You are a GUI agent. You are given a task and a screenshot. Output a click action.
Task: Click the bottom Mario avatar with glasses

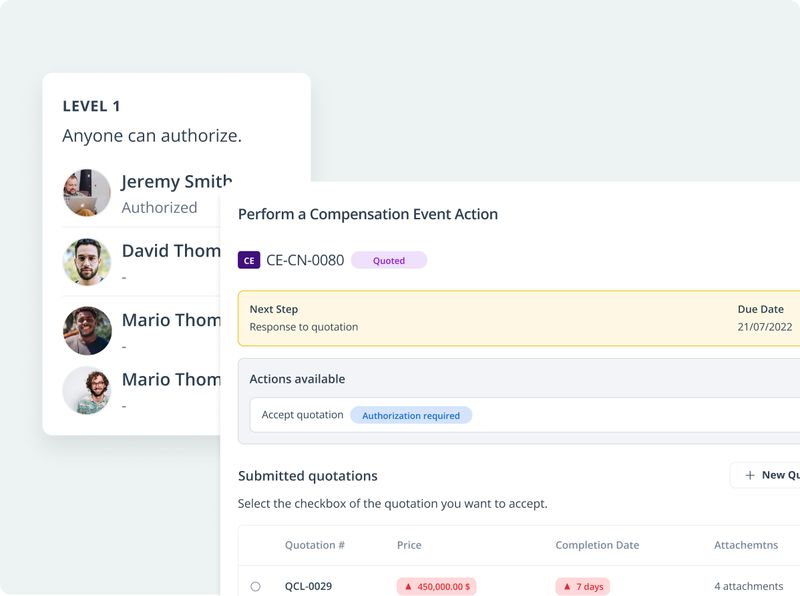coord(87,391)
